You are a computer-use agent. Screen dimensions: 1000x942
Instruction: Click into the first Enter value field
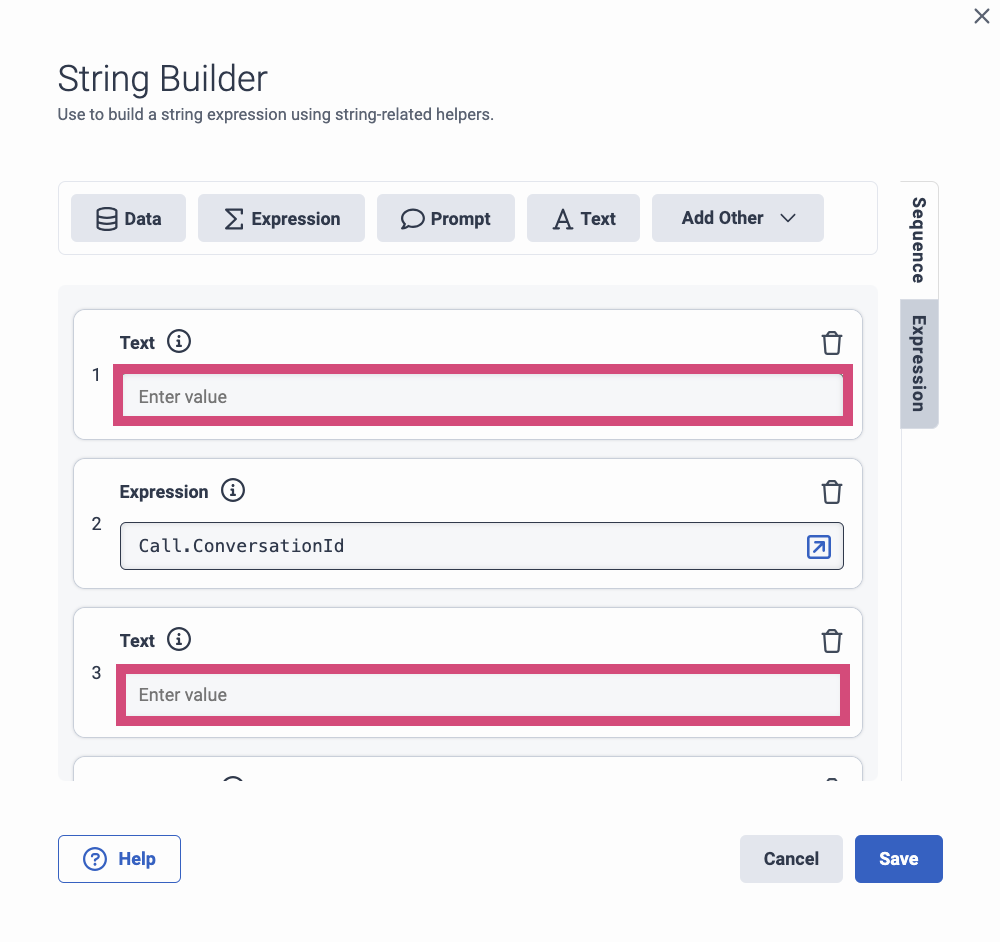click(x=482, y=396)
